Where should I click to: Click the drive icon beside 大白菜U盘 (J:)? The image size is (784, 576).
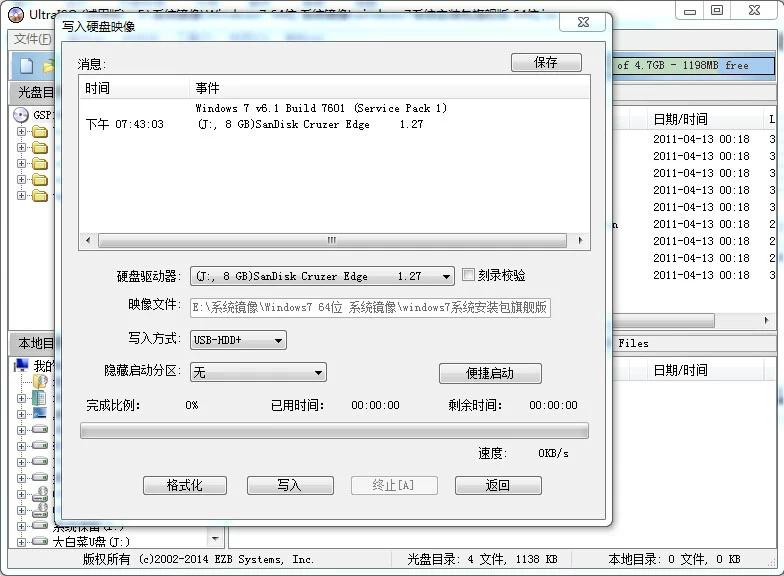coord(40,542)
